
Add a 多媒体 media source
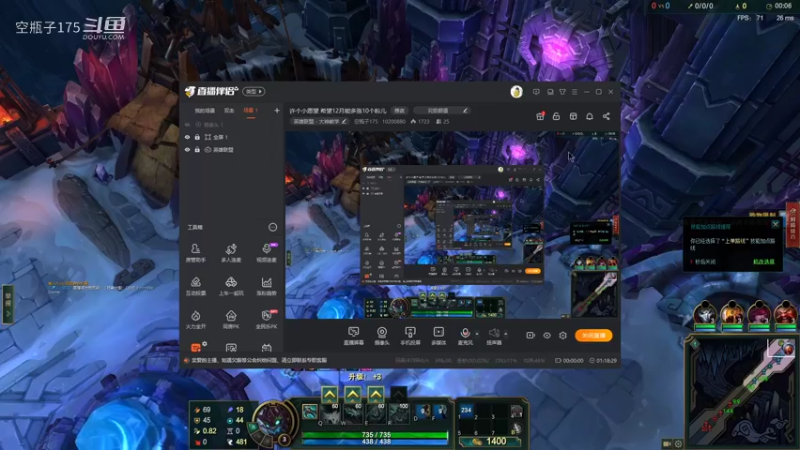pos(438,336)
